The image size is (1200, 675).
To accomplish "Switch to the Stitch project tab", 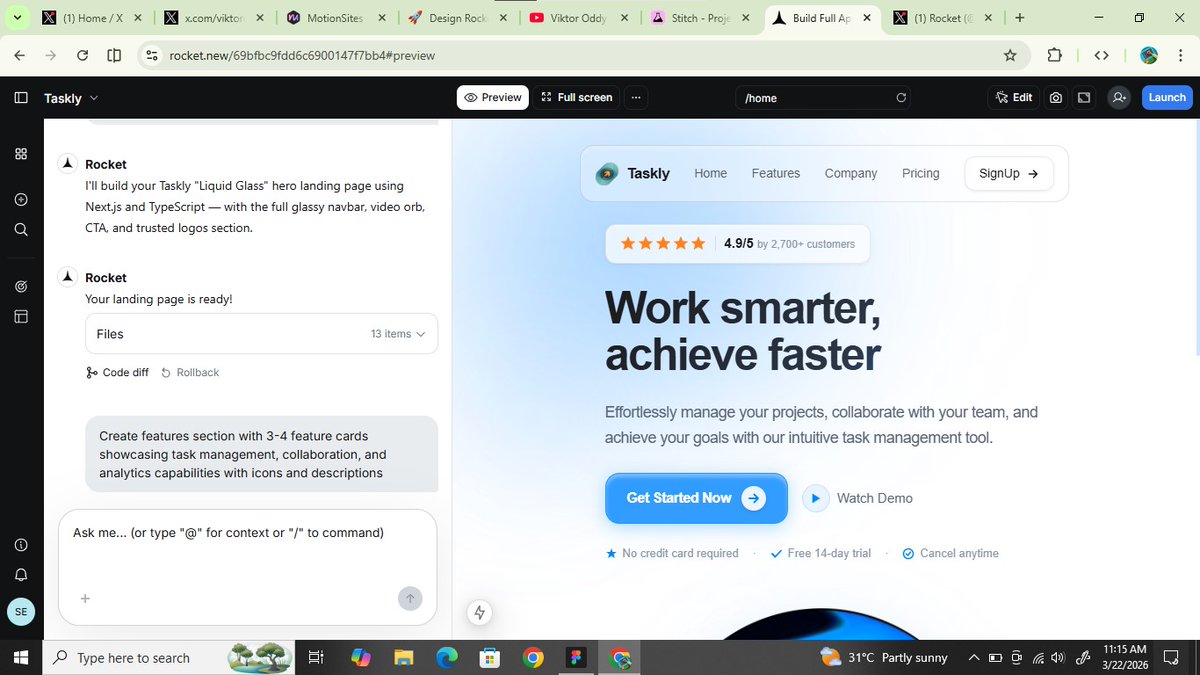I will (x=700, y=18).
